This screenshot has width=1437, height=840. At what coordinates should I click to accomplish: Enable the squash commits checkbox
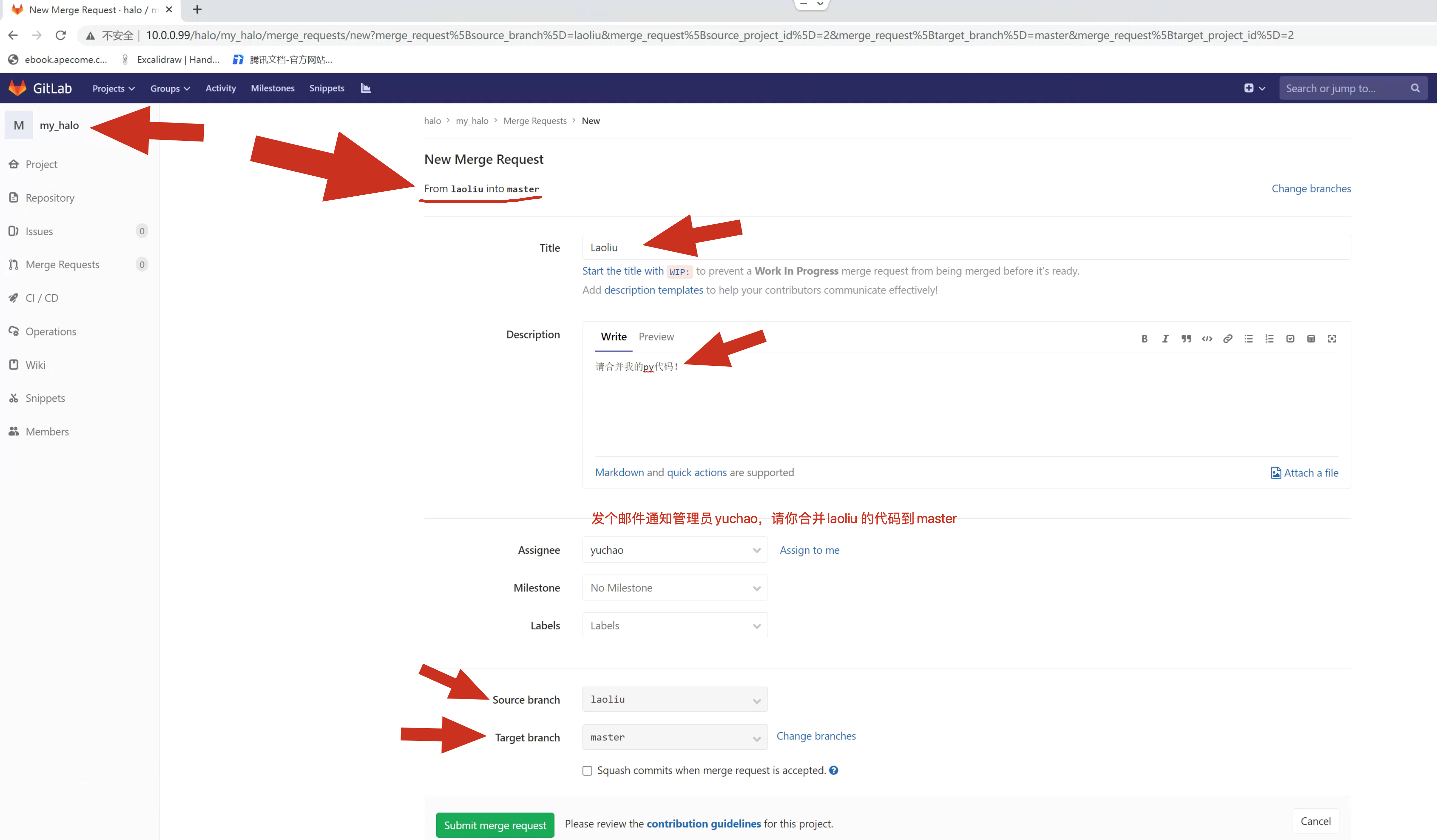[x=587, y=770]
